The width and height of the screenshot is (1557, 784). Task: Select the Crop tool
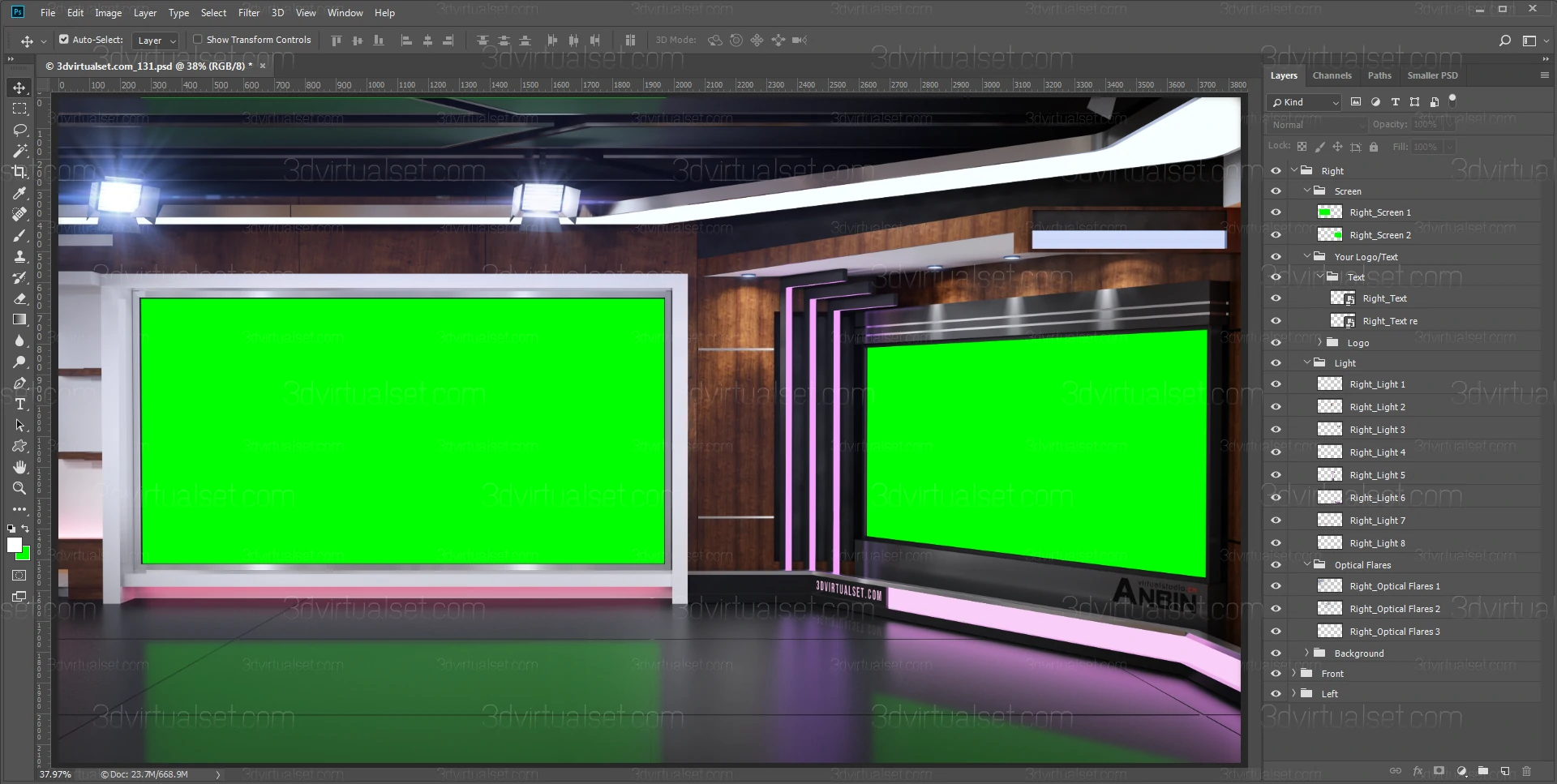[x=19, y=172]
